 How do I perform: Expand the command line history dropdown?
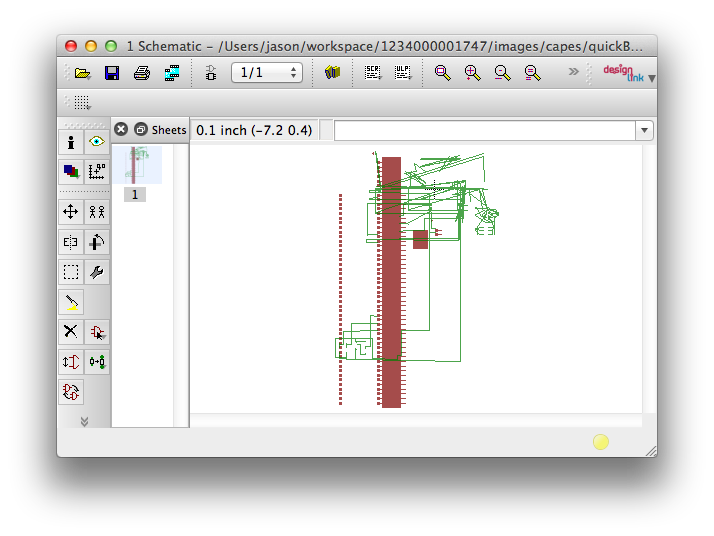643,131
